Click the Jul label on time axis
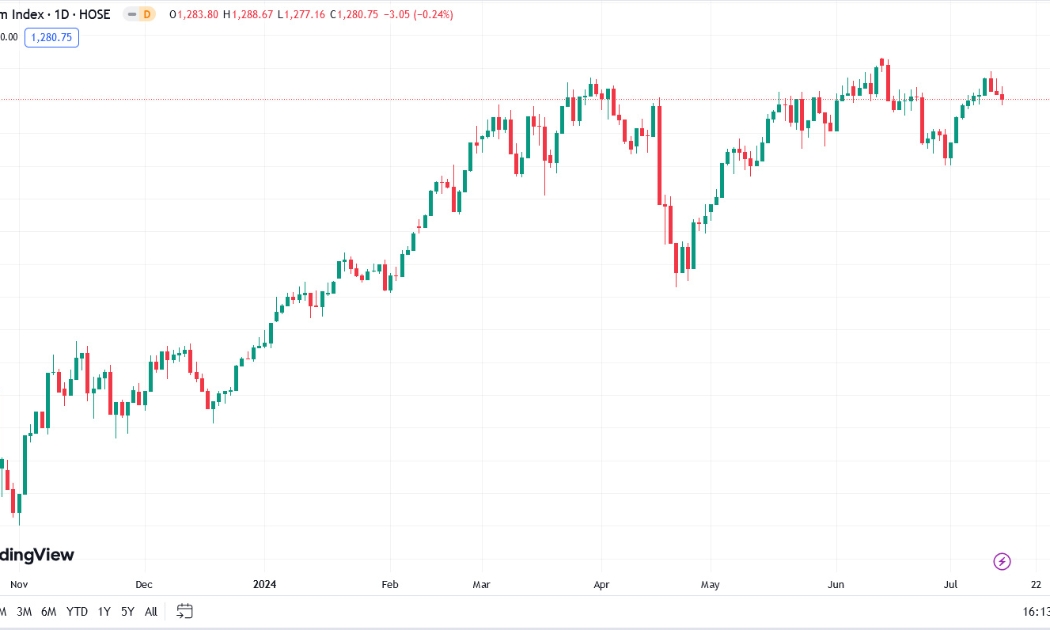Image resolution: width=1050 pixels, height=630 pixels. [950, 584]
